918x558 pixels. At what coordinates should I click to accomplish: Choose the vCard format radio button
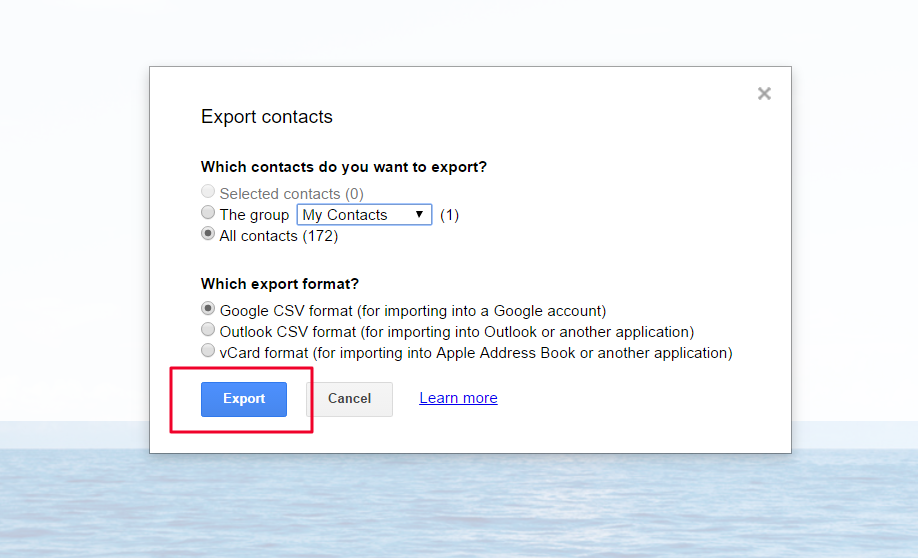(208, 351)
